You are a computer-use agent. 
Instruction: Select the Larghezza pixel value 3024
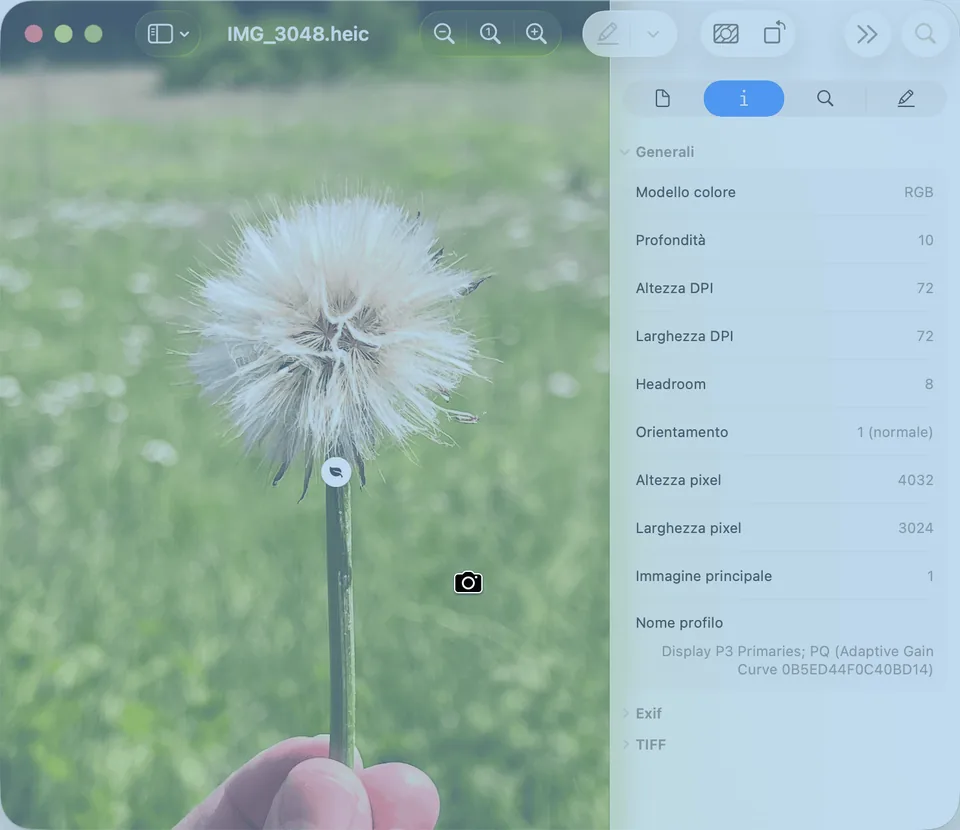click(x=915, y=528)
